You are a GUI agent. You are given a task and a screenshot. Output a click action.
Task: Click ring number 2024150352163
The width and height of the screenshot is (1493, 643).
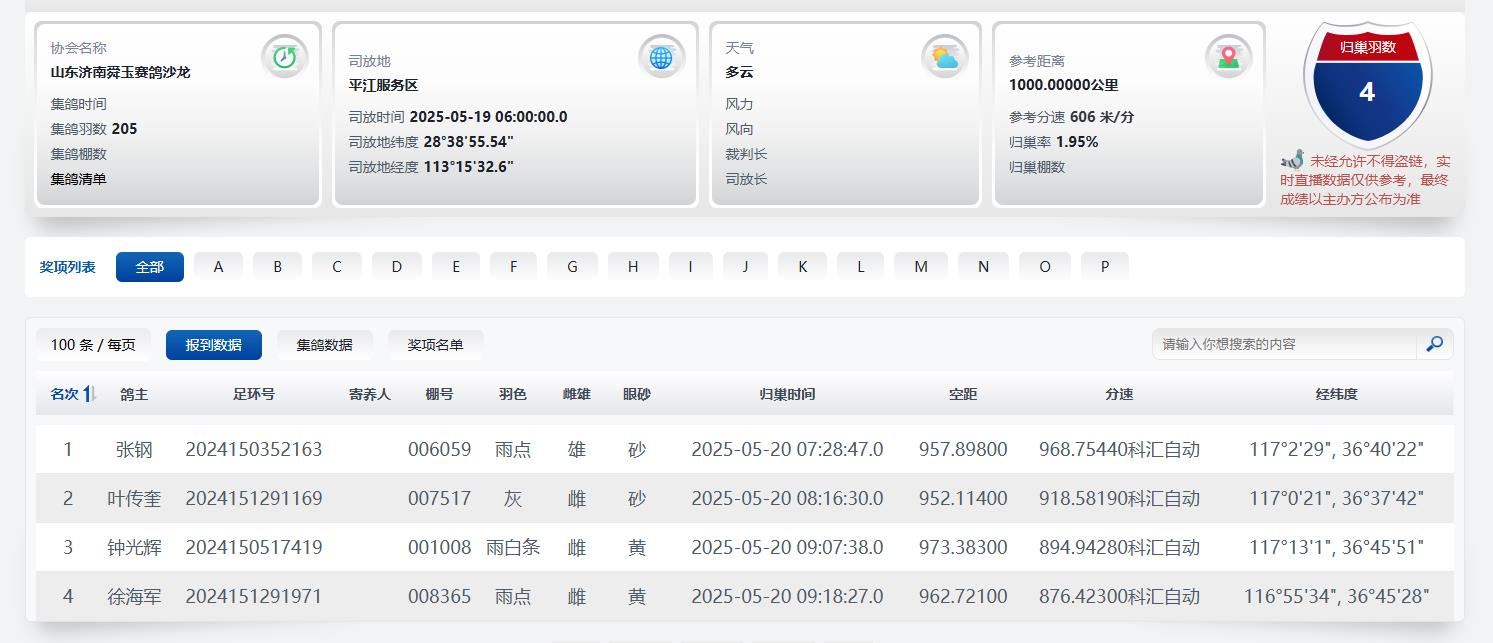[253, 449]
